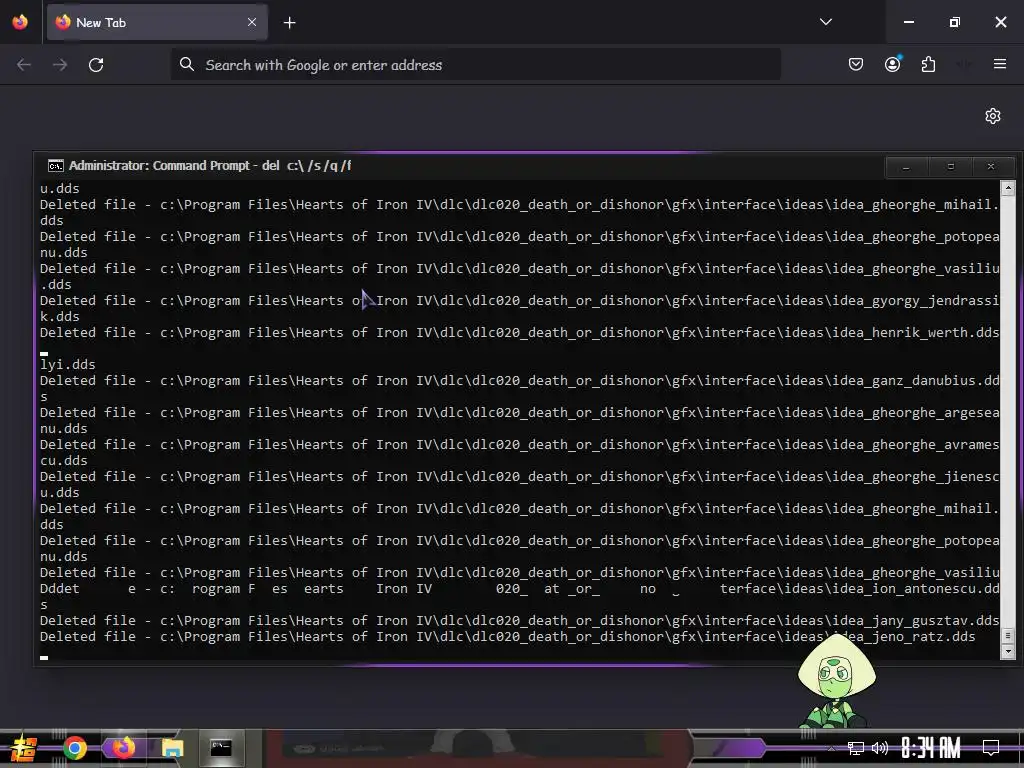Screen dimensions: 1024x768
Task: Open the volume tray icon
Action: 880,748
